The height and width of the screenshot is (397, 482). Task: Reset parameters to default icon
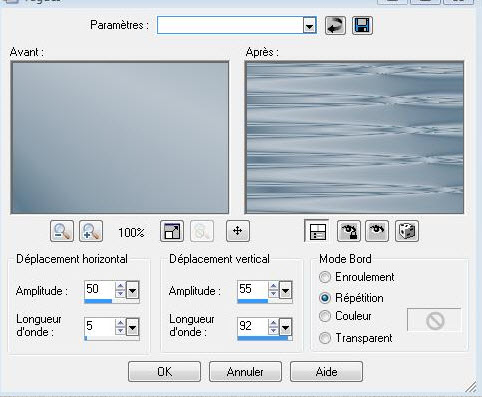coord(335,25)
